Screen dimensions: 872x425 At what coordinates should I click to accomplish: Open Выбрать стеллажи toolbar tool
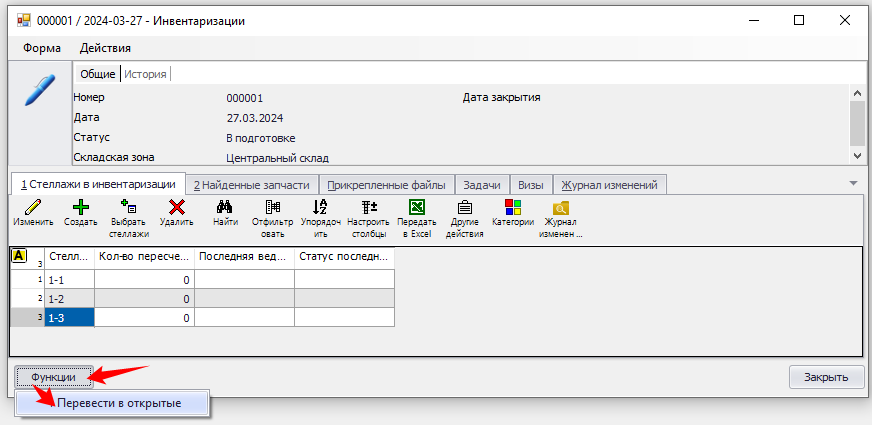(x=129, y=208)
